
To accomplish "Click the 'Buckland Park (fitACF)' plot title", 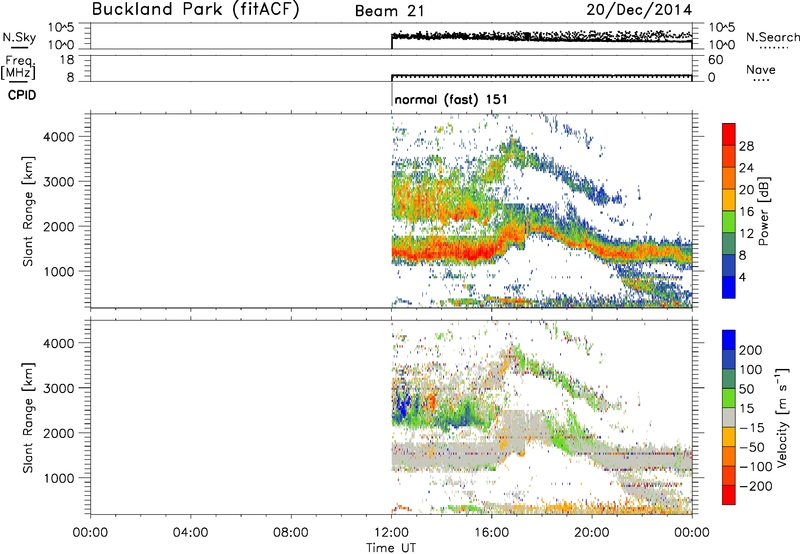I will click(x=195, y=9).
